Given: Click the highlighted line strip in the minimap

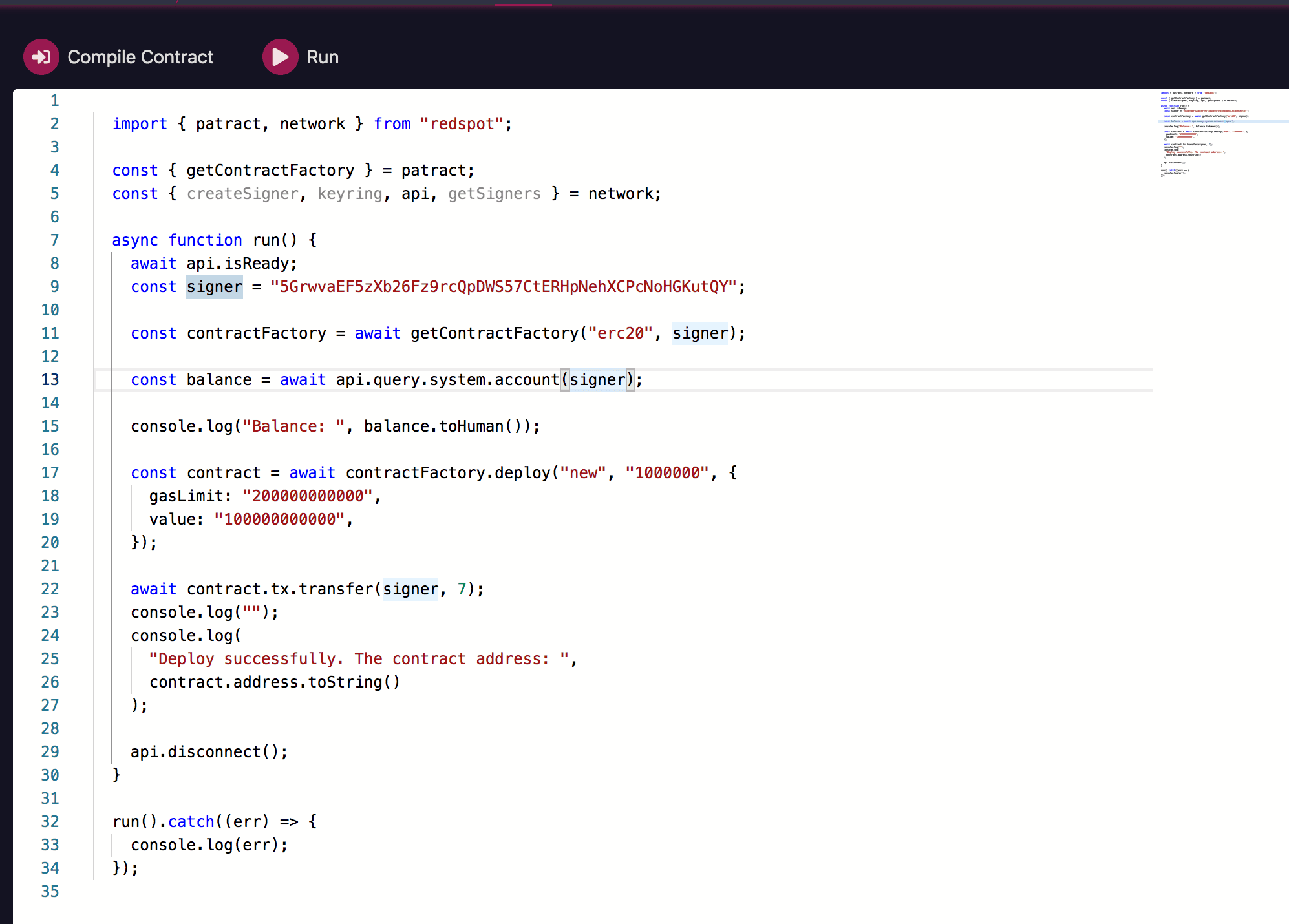Looking at the screenshot, I should [1222, 121].
